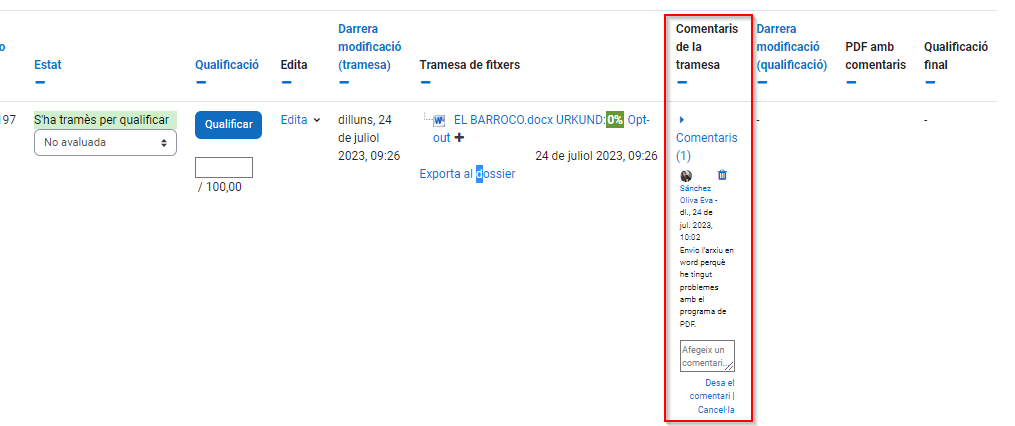Click the Exporta al dossier link
Screen dimensions: 1015x426
coord(467,174)
